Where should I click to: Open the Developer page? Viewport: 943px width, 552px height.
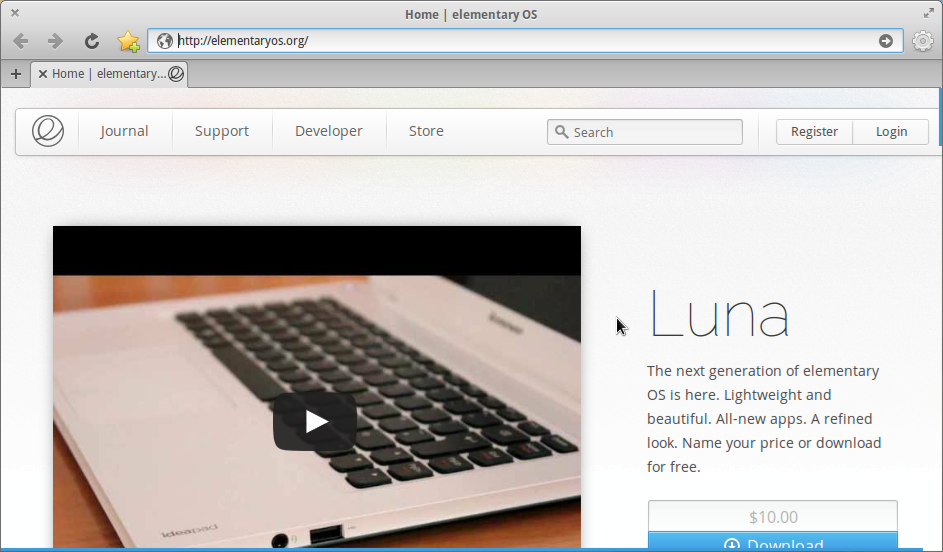pos(329,131)
